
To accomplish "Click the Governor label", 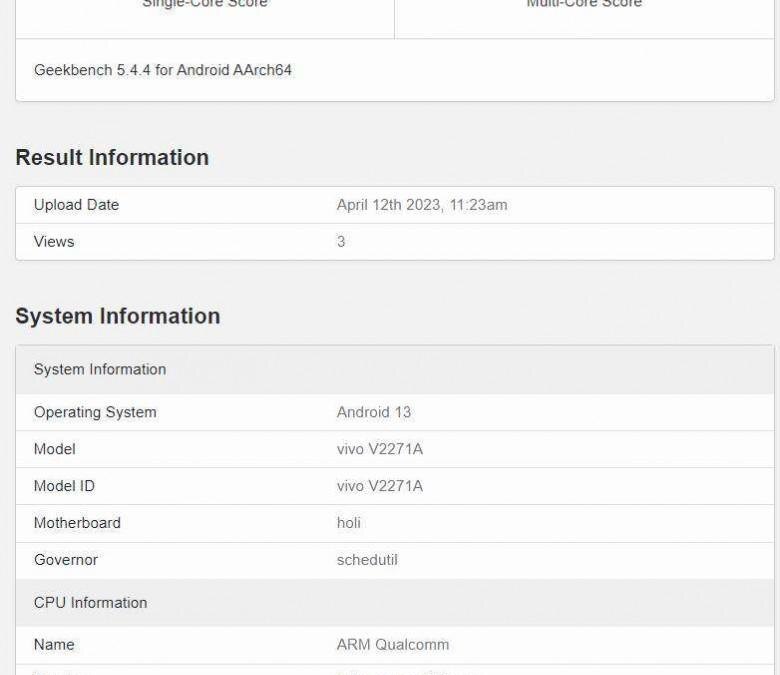I will [66, 561].
